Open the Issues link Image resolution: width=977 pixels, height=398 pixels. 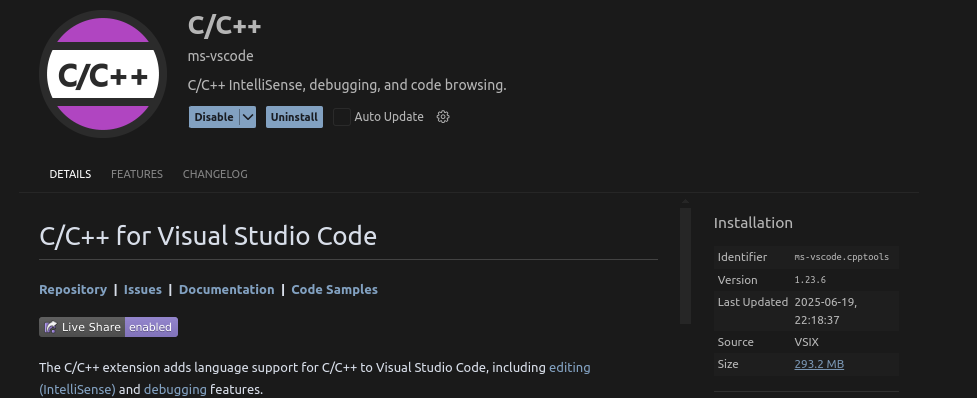143,290
